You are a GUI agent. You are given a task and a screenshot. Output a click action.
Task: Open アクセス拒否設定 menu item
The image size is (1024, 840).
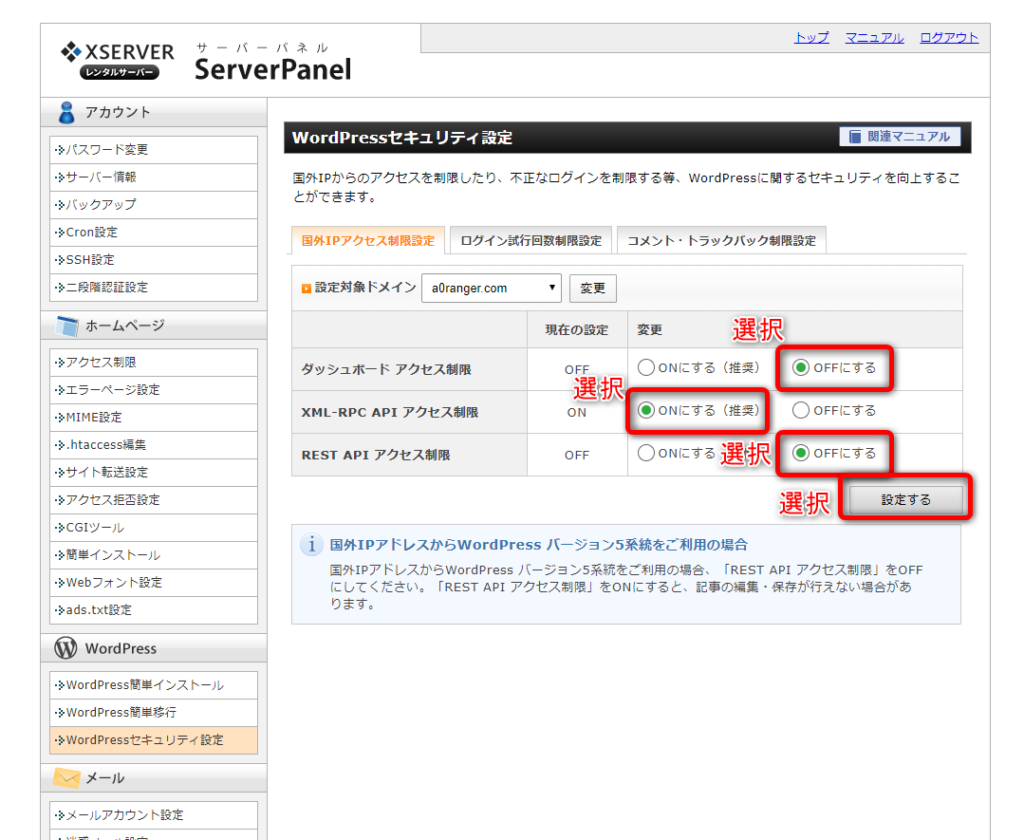(153, 500)
